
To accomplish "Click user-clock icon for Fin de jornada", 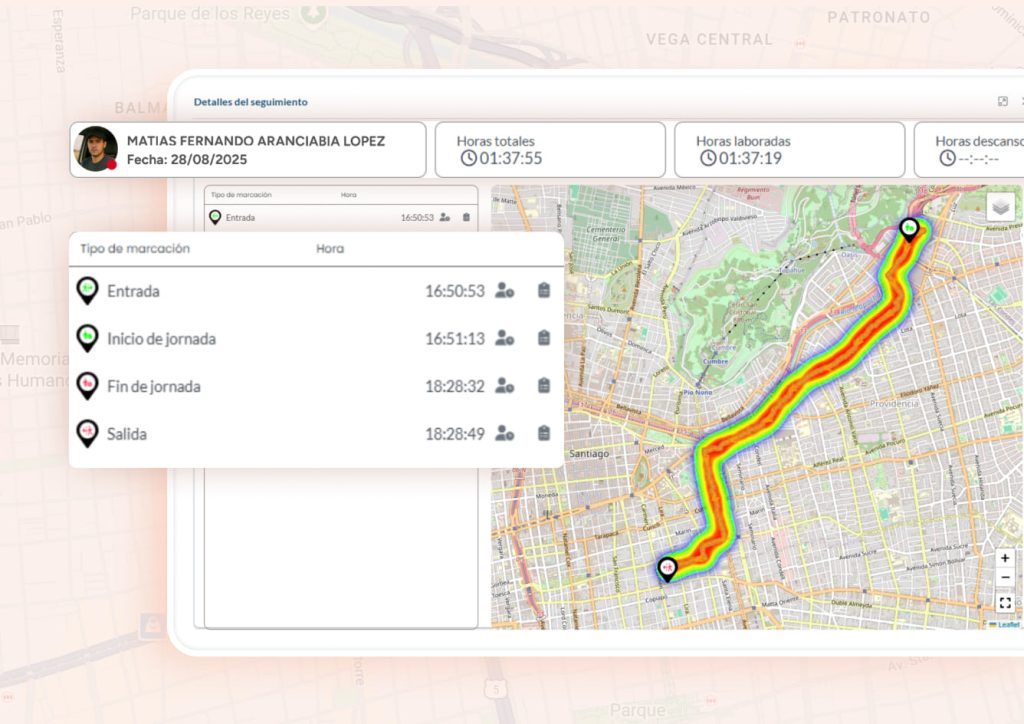I will point(504,386).
